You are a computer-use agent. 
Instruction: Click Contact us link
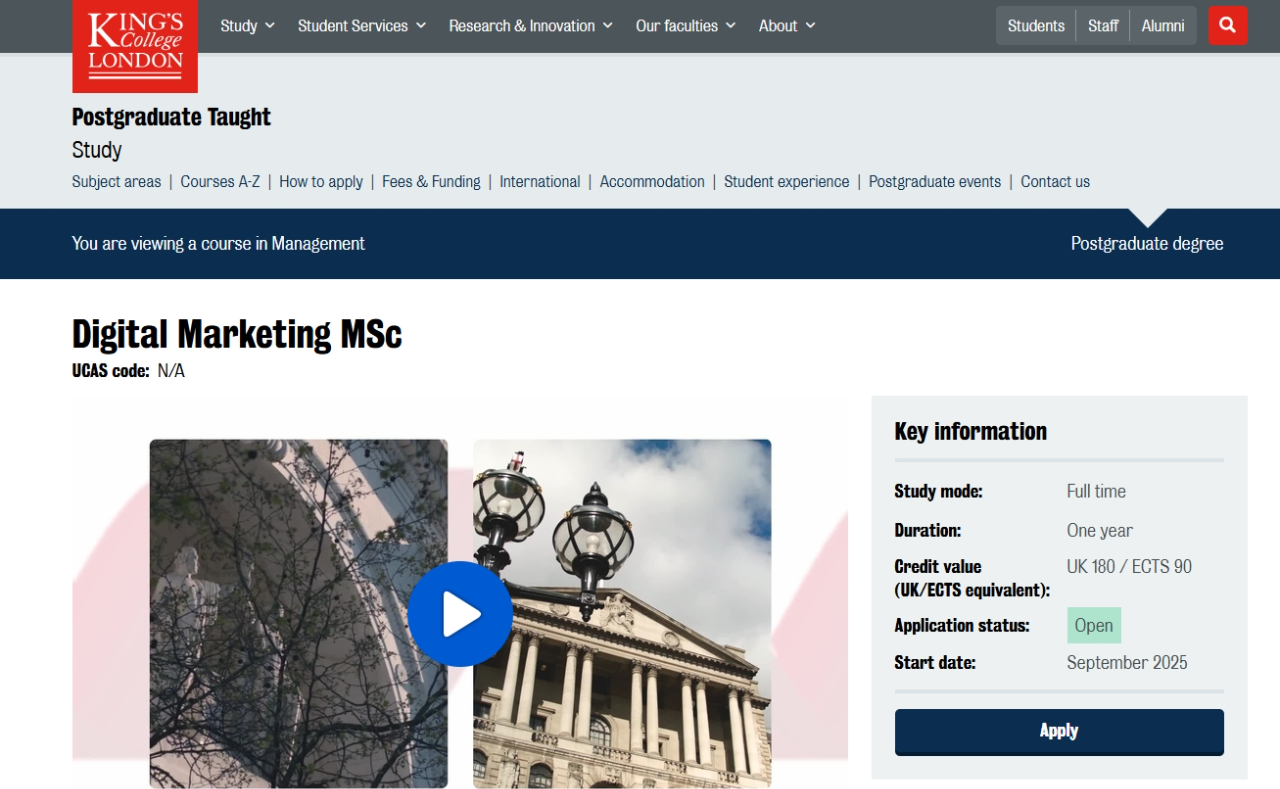tap(1055, 182)
